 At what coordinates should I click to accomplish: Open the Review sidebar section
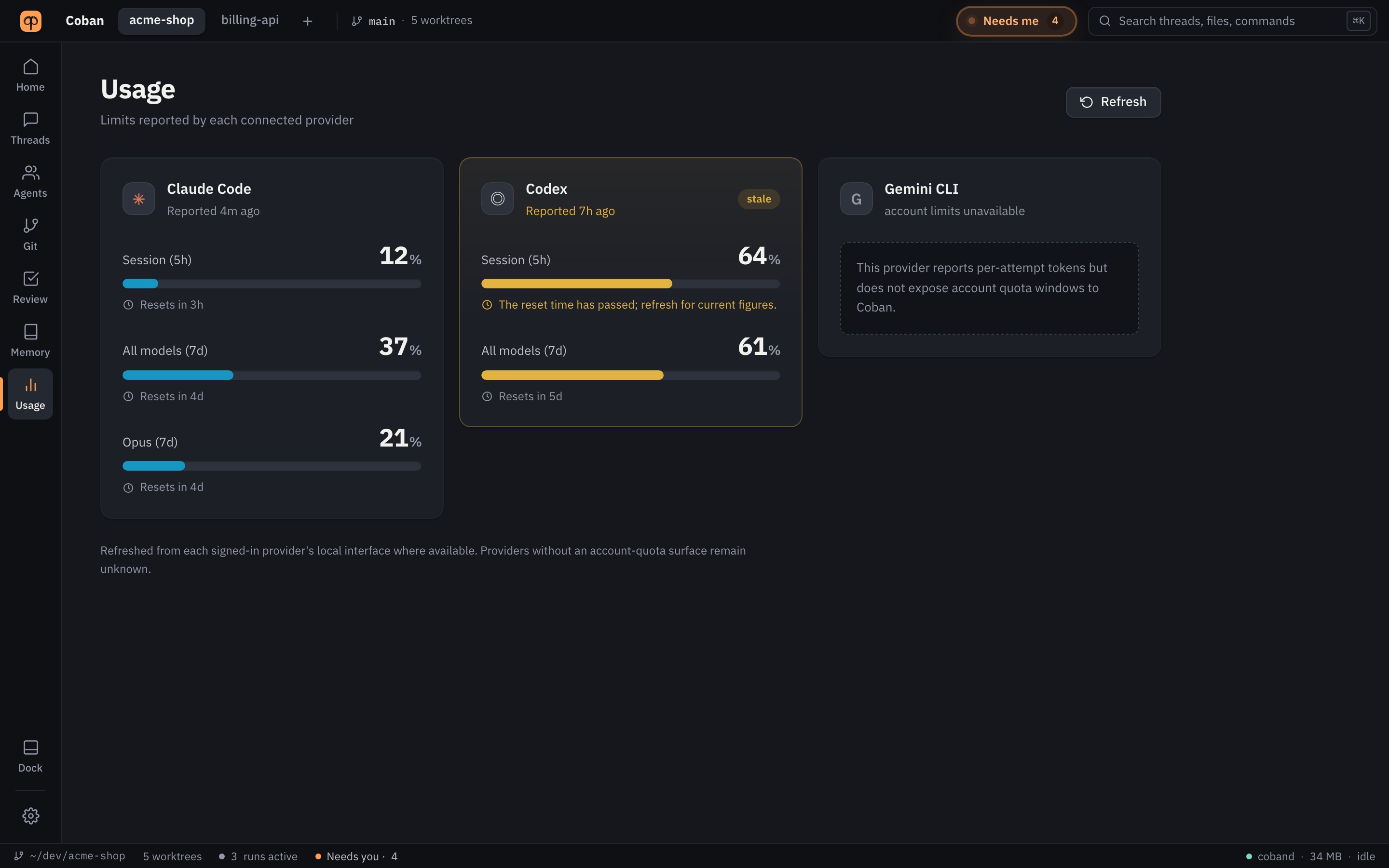click(30, 287)
